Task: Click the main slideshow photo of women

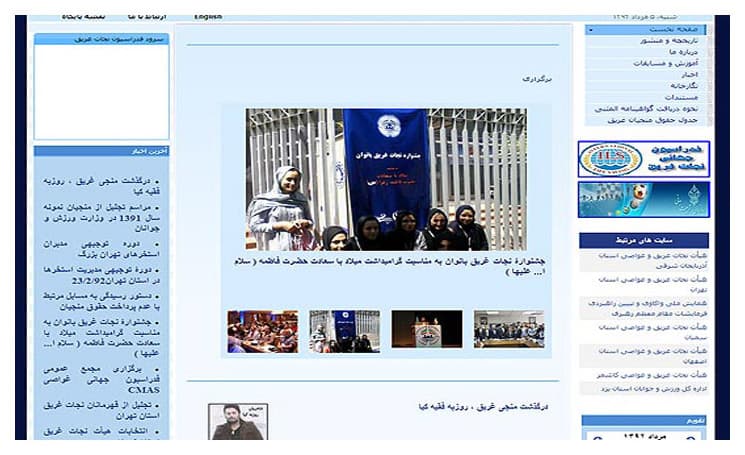Action: tap(386, 179)
